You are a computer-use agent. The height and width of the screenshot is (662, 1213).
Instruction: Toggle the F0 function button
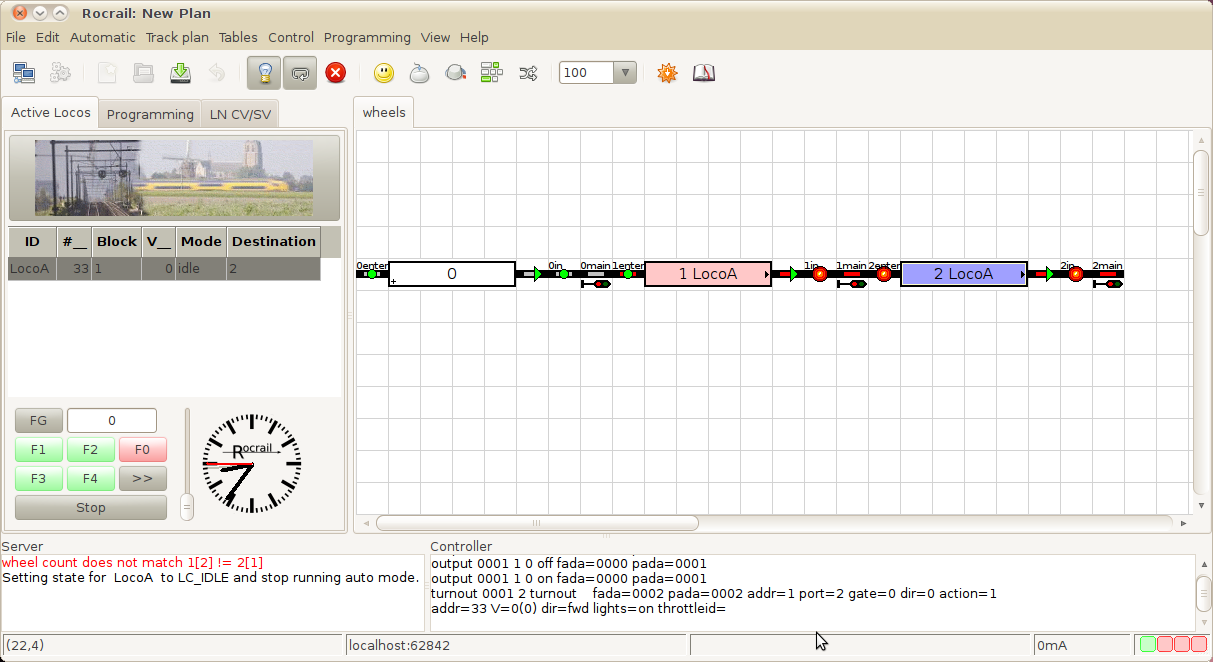142,450
